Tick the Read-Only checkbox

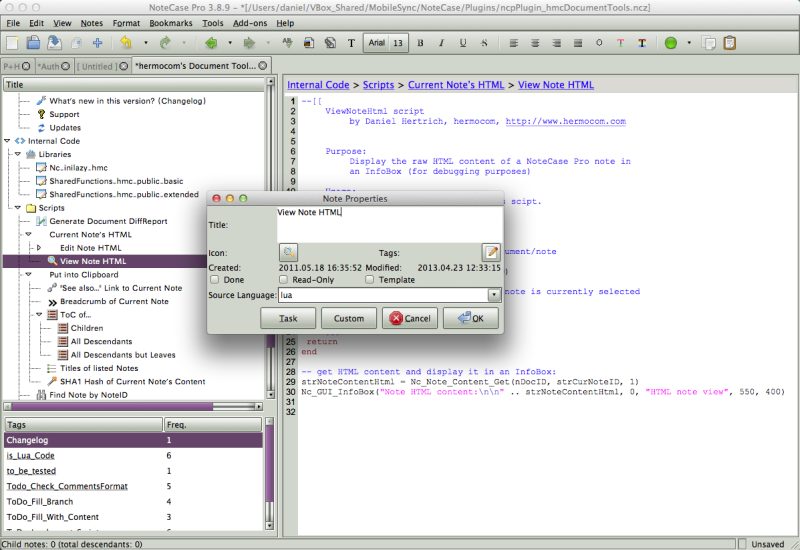(283, 280)
